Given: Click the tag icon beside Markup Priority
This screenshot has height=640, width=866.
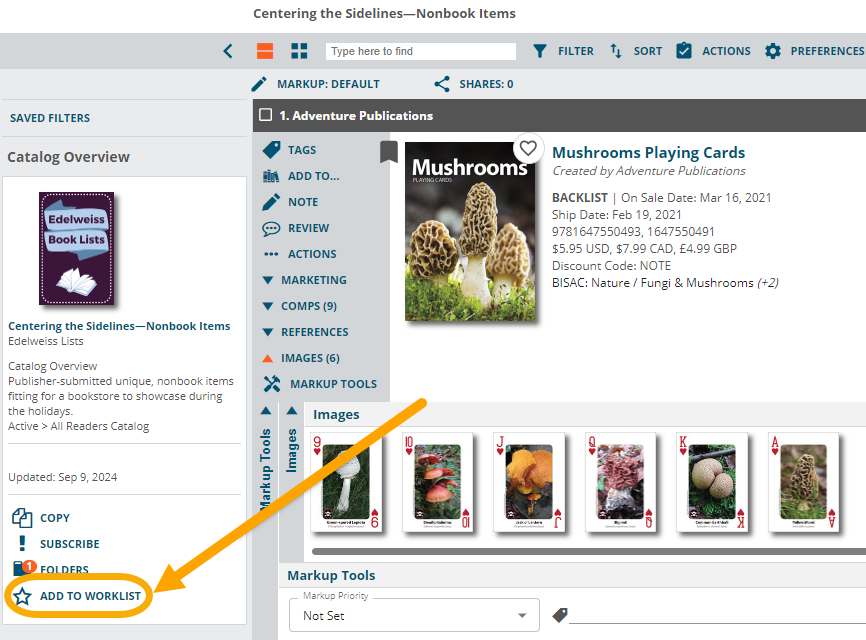Looking at the screenshot, I should point(560,615).
